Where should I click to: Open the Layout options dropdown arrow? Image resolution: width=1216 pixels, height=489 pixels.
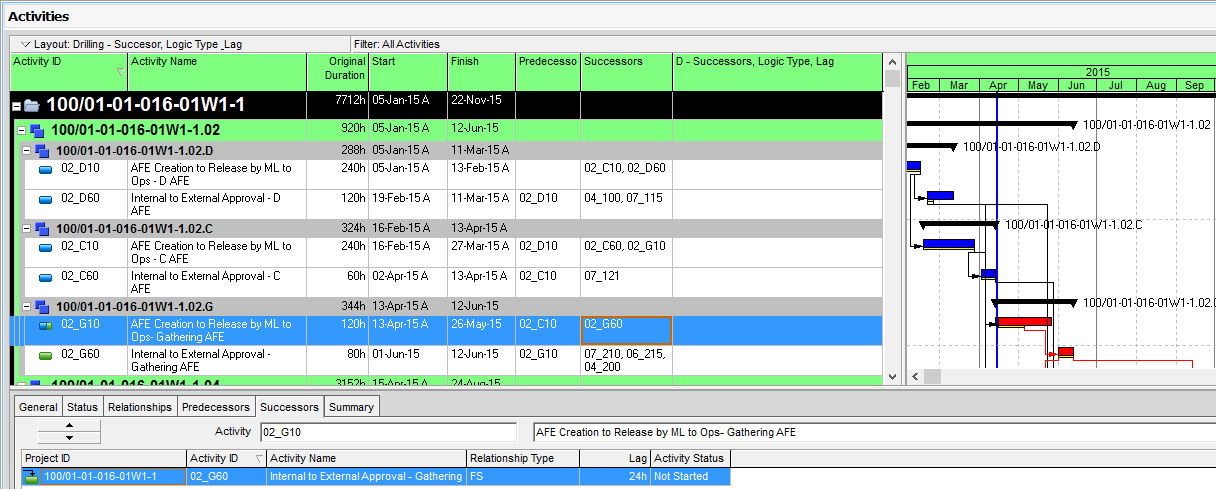(25, 44)
